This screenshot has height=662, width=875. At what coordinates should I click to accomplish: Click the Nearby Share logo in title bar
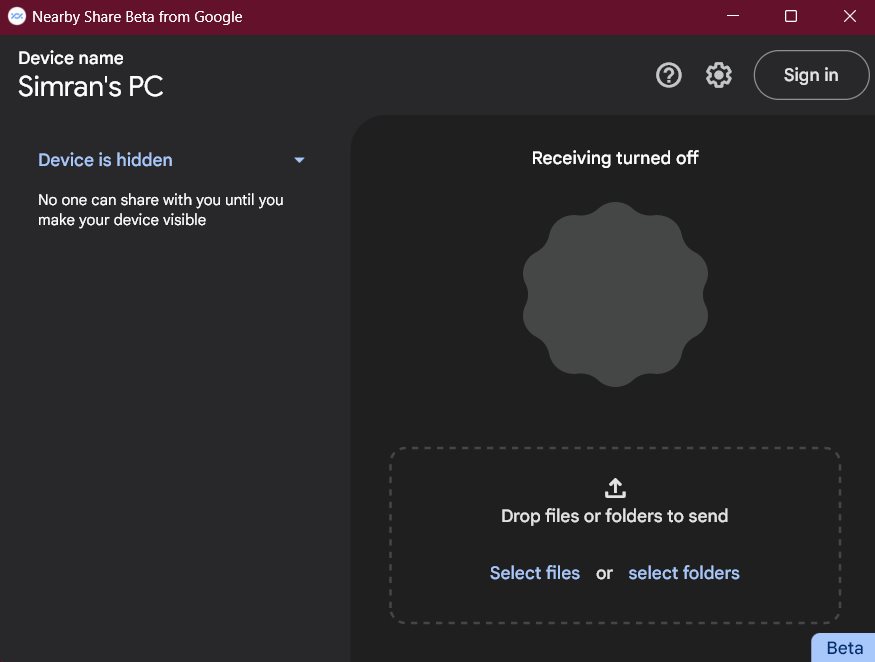click(x=17, y=17)
